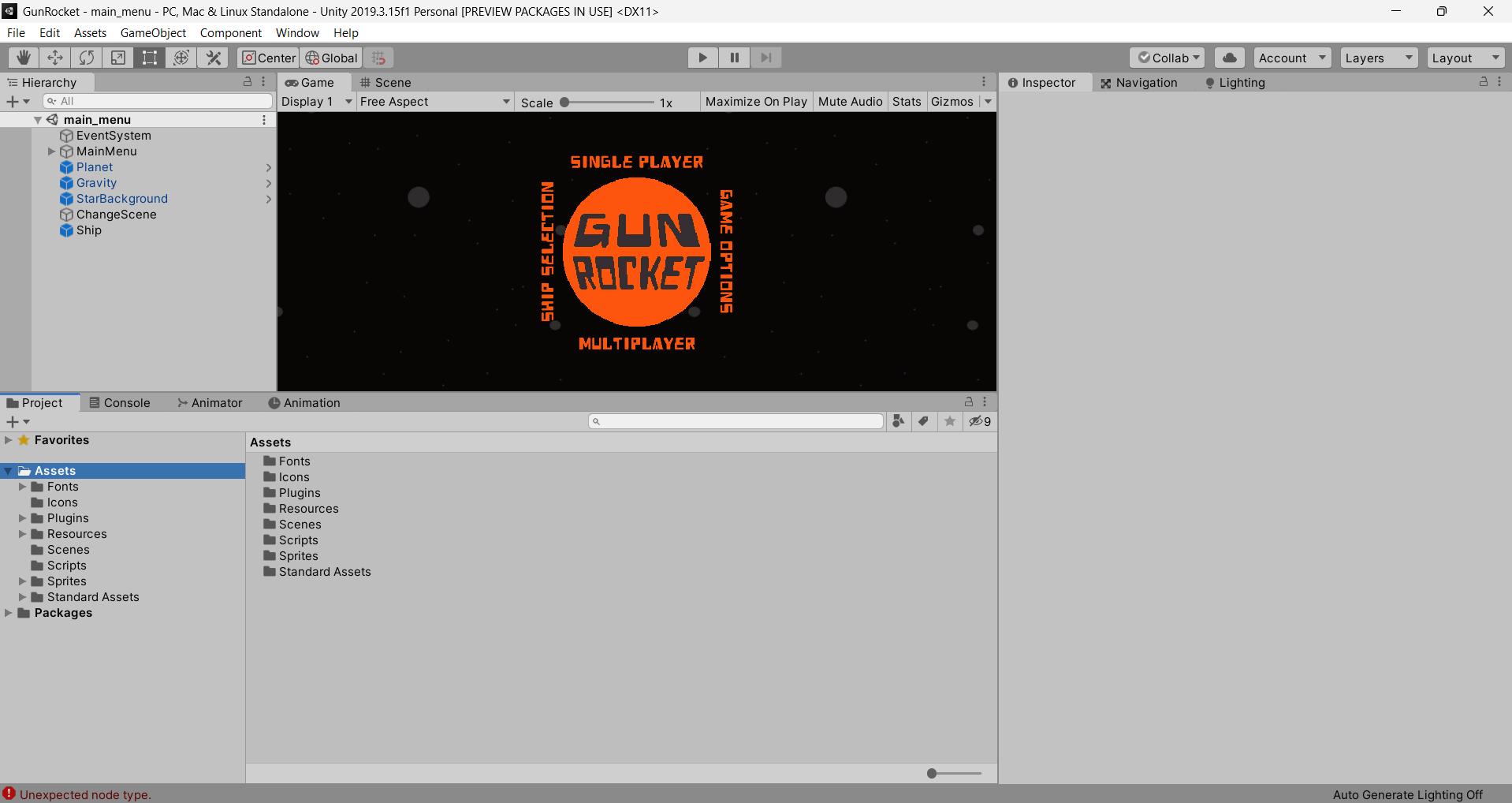Open Inspector panel options menu

coord(1499,82)
